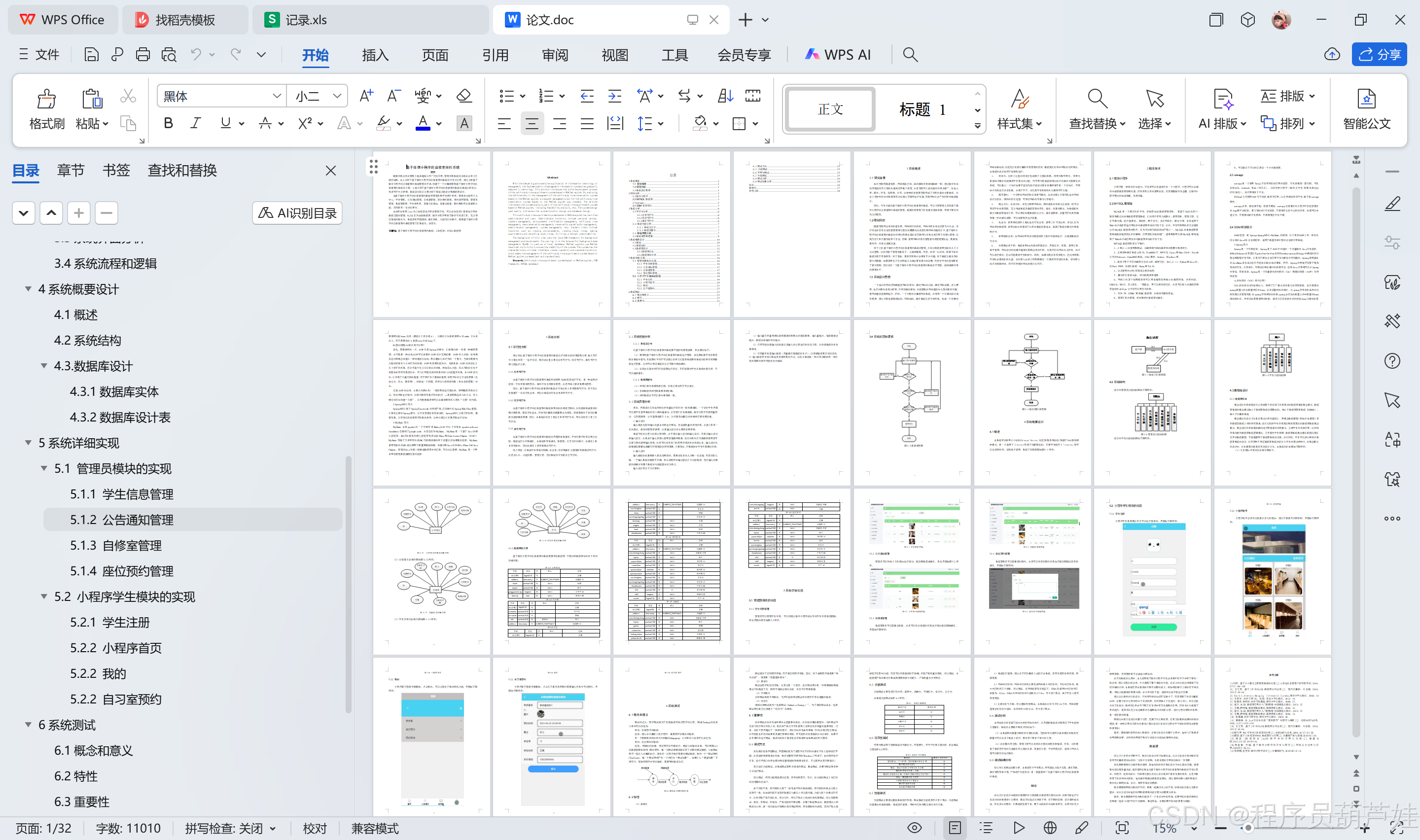Collapse '5.2 小程序学生模块的实现' node
The width and height of the screenshot is (1420, 840).
43,596
